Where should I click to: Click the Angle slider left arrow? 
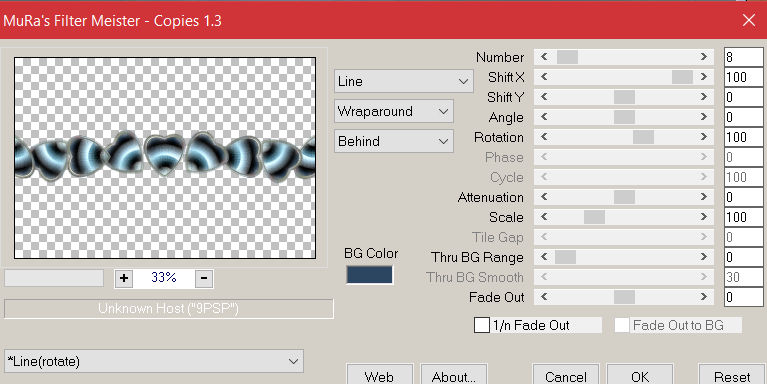point(544,117)
